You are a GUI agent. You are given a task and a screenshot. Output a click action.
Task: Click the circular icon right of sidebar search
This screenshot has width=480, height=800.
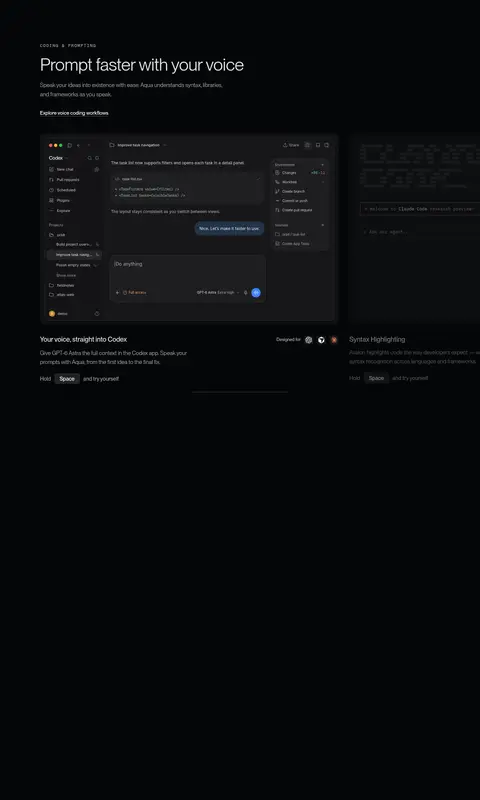[97, 158]
